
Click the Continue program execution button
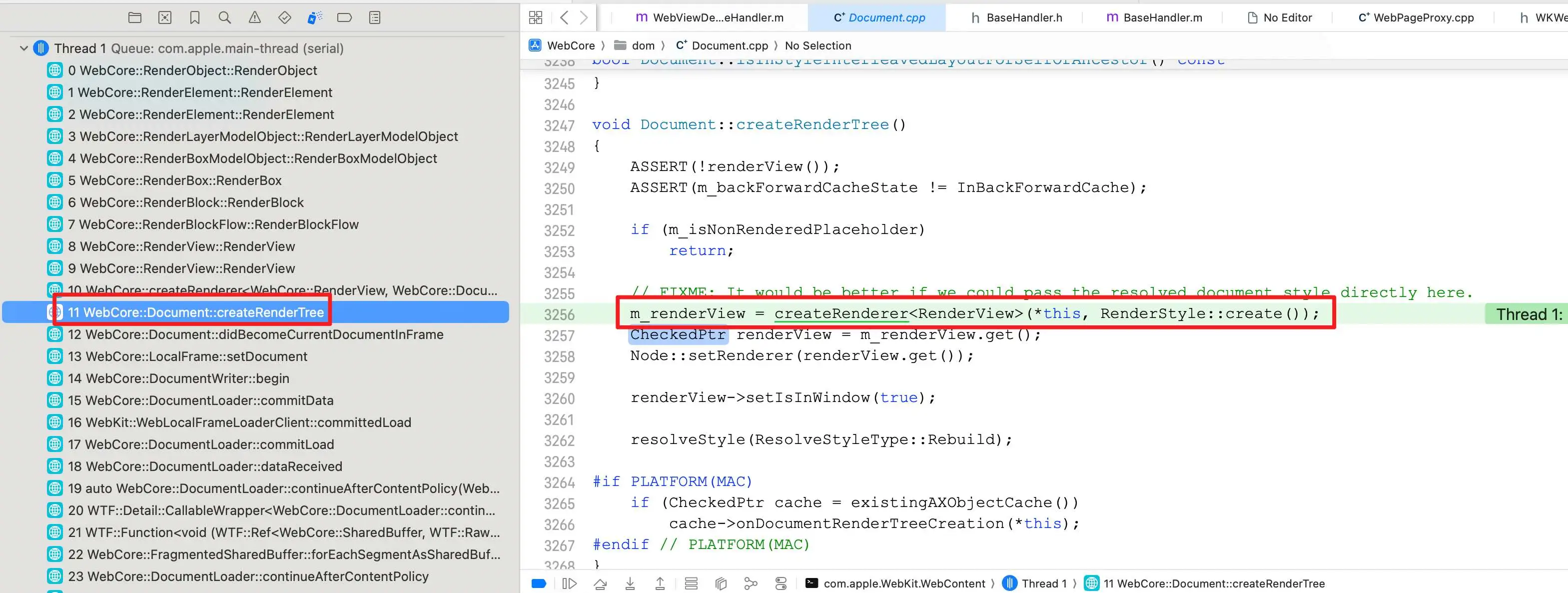click(569, 584)
